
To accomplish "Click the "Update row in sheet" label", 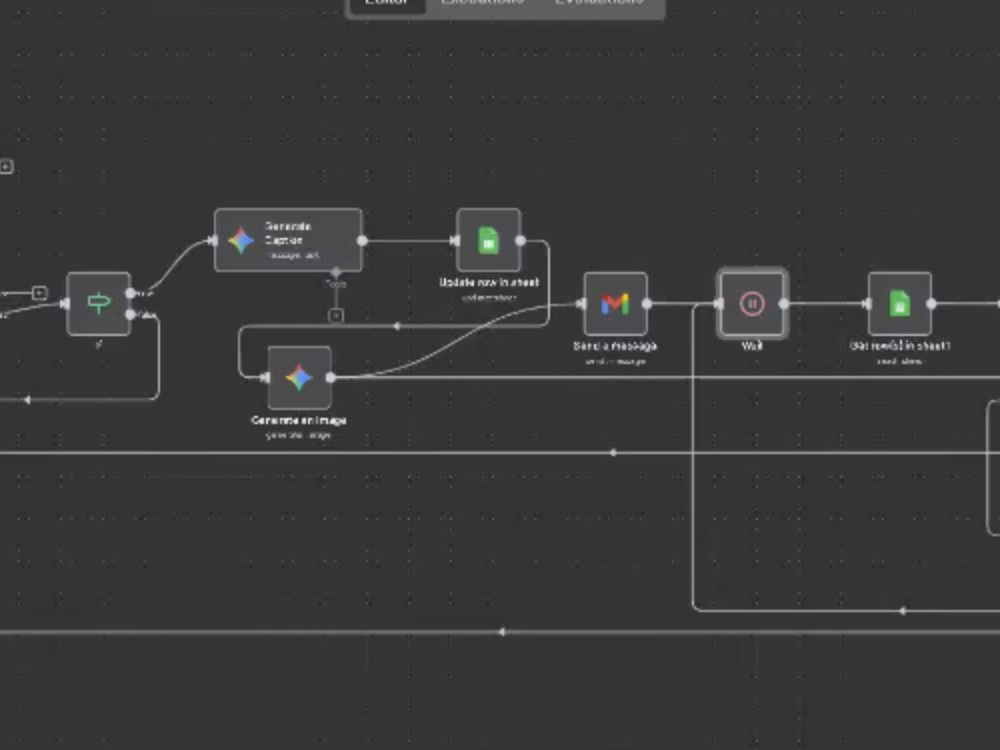I will pos(489,282).
